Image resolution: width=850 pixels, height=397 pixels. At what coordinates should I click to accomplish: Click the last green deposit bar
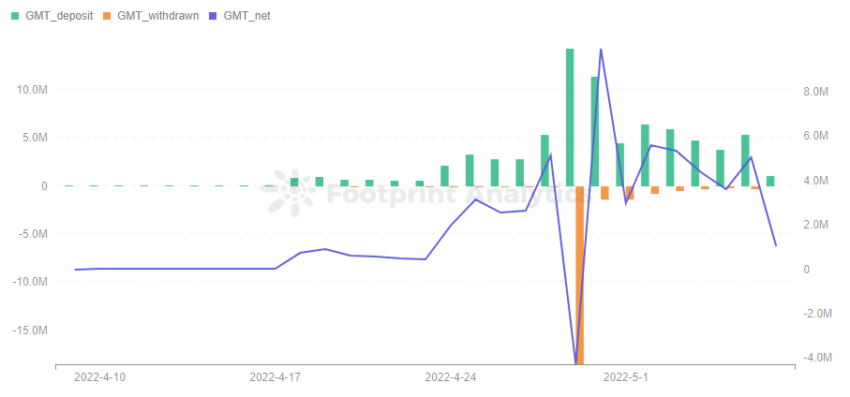click(x=770, y=181)
